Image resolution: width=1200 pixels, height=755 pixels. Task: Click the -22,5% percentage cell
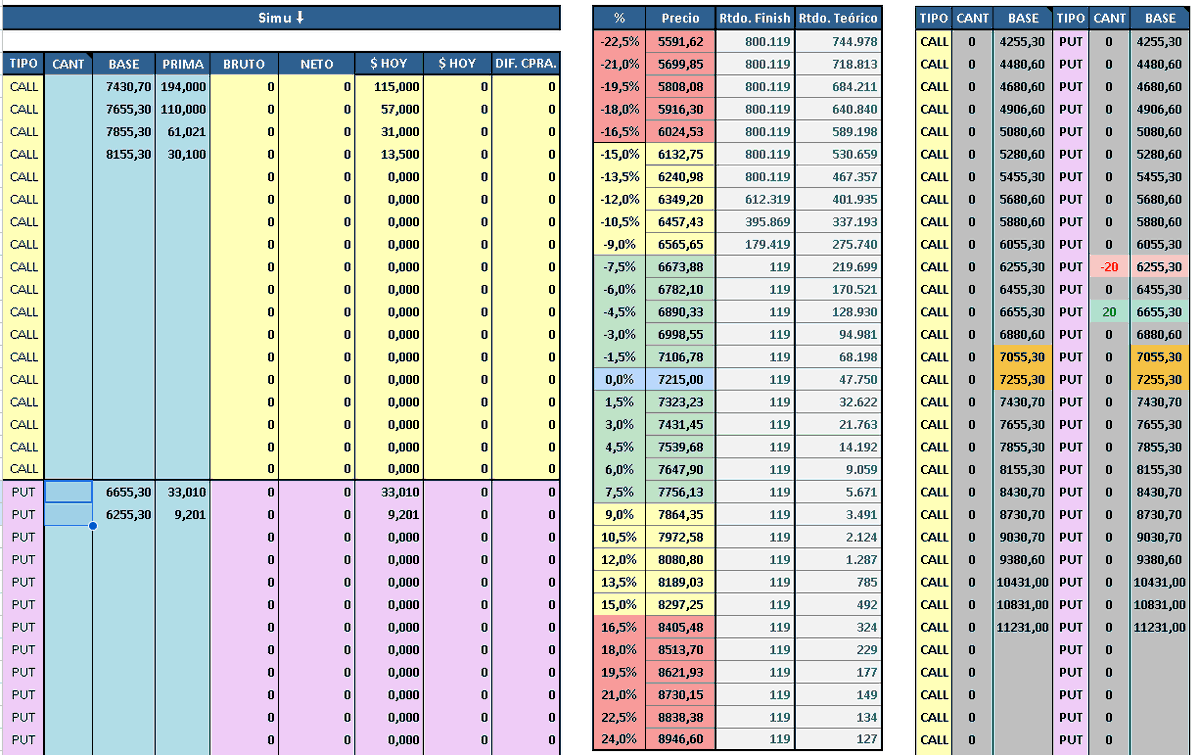[619, 41]
